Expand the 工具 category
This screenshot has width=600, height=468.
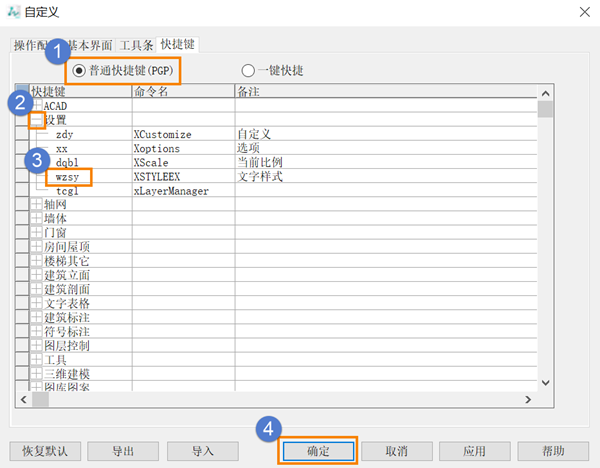(37, 360)
